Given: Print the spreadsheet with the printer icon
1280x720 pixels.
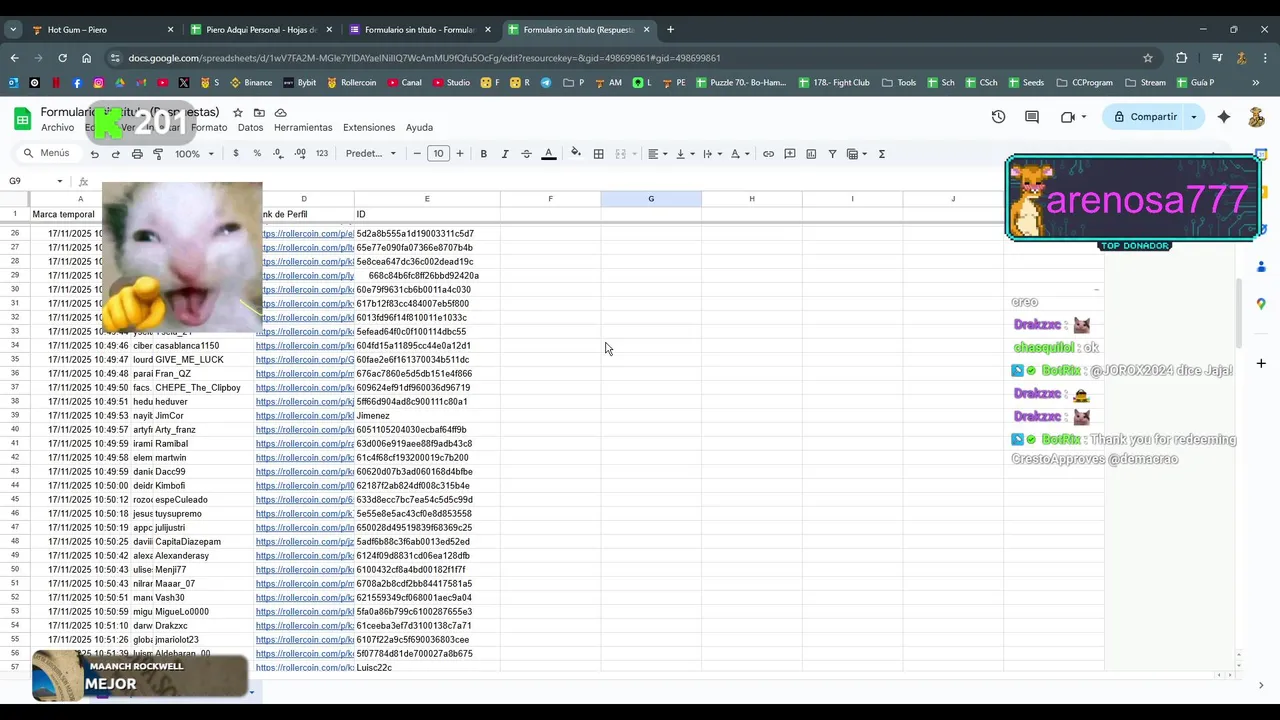Looking at the screenshot, I should pyautogui.click(x=137, y=154).
